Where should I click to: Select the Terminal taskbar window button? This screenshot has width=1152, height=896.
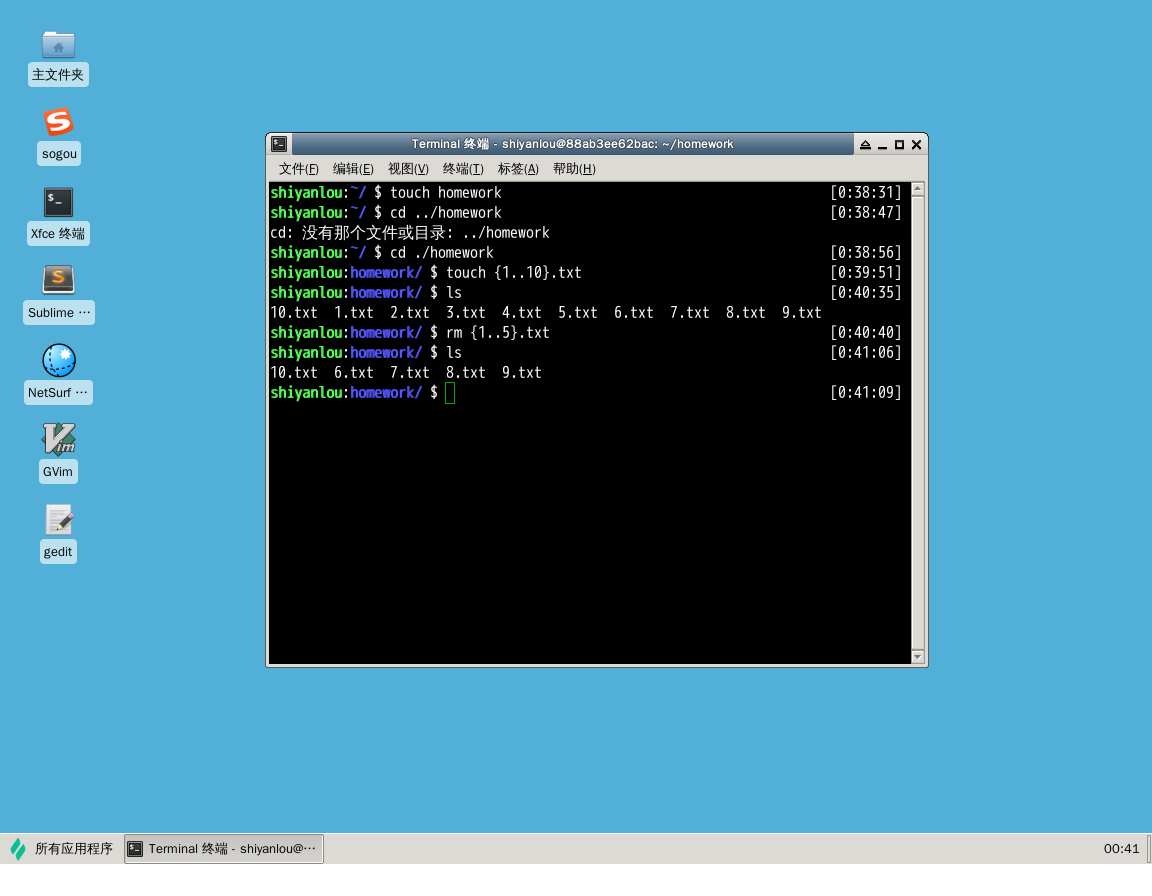[x=222, y=848]
